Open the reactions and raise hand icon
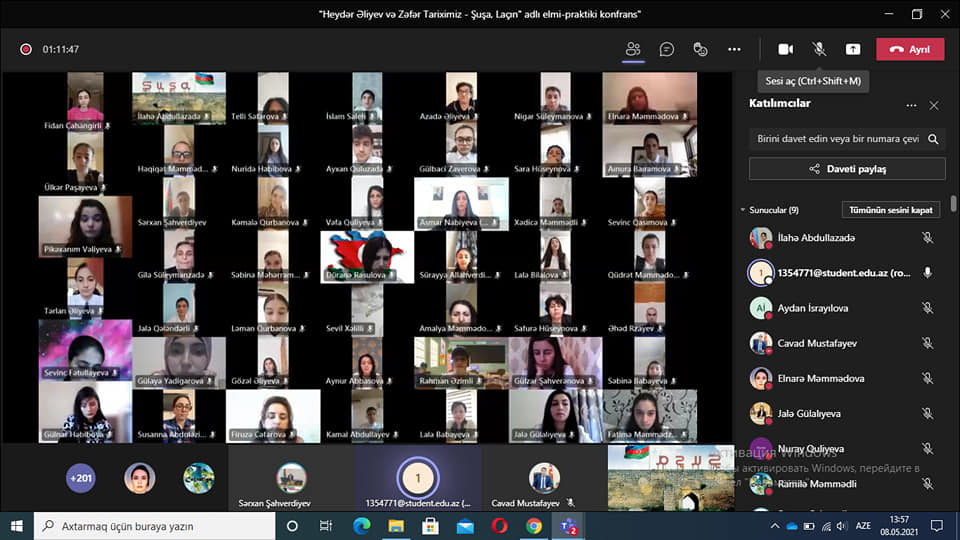The height and width of the screenshot is (540, 960). point(700,49)
